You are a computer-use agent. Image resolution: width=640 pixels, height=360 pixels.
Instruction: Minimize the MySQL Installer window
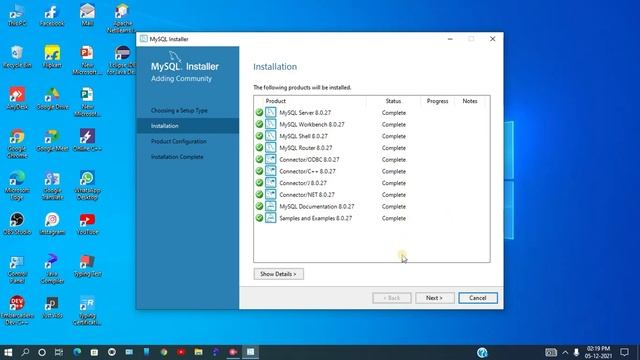tap(450, 39)
